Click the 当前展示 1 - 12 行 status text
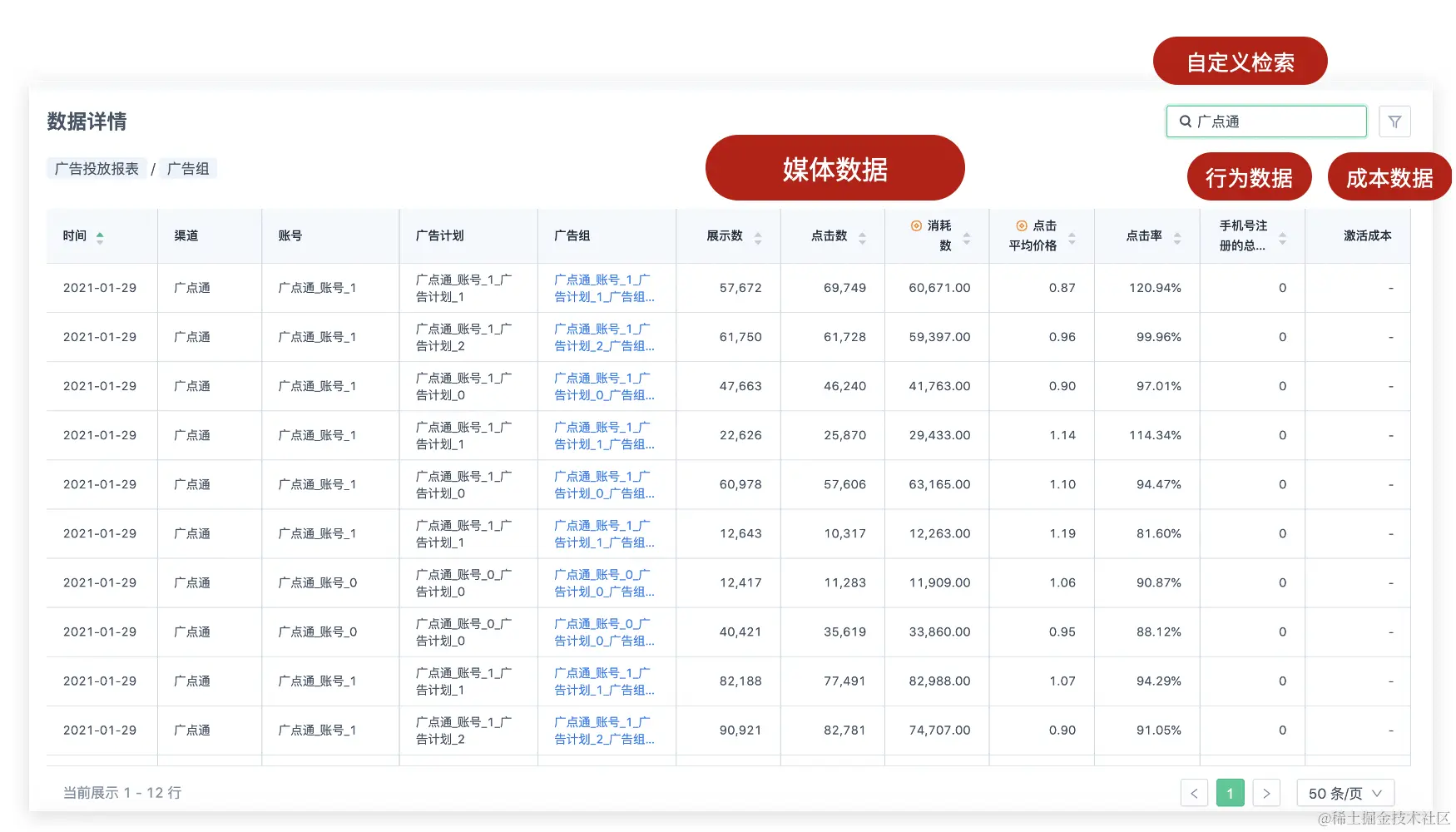The width and height of the screenshot is (1456, 832). [x=122, y=793]
